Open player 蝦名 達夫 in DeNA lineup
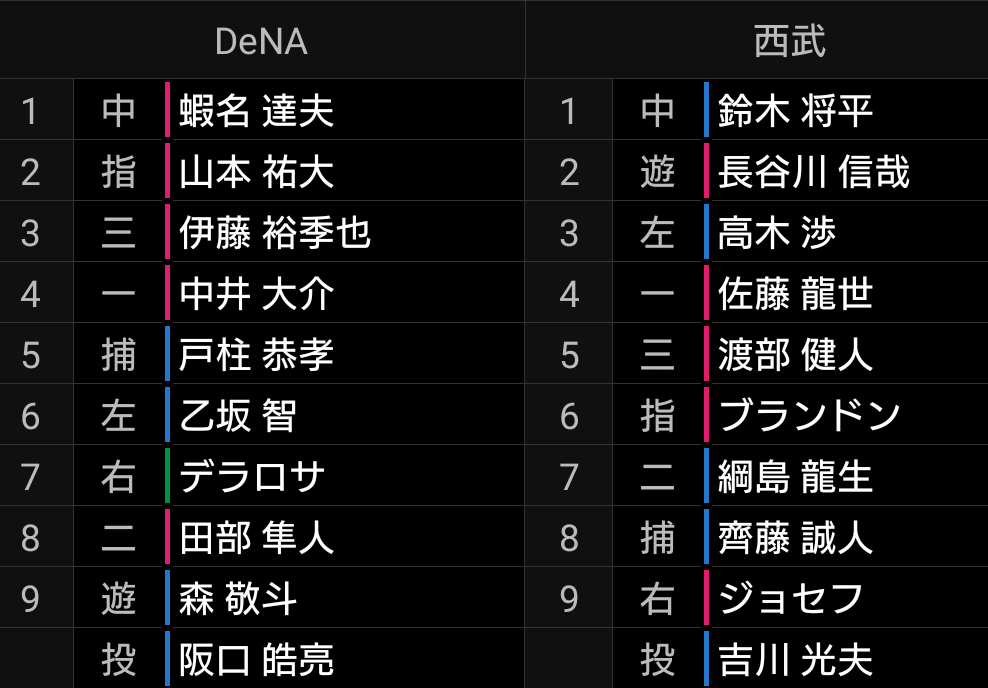Screen dimensions: 988x688 click(x=256, y=110)
